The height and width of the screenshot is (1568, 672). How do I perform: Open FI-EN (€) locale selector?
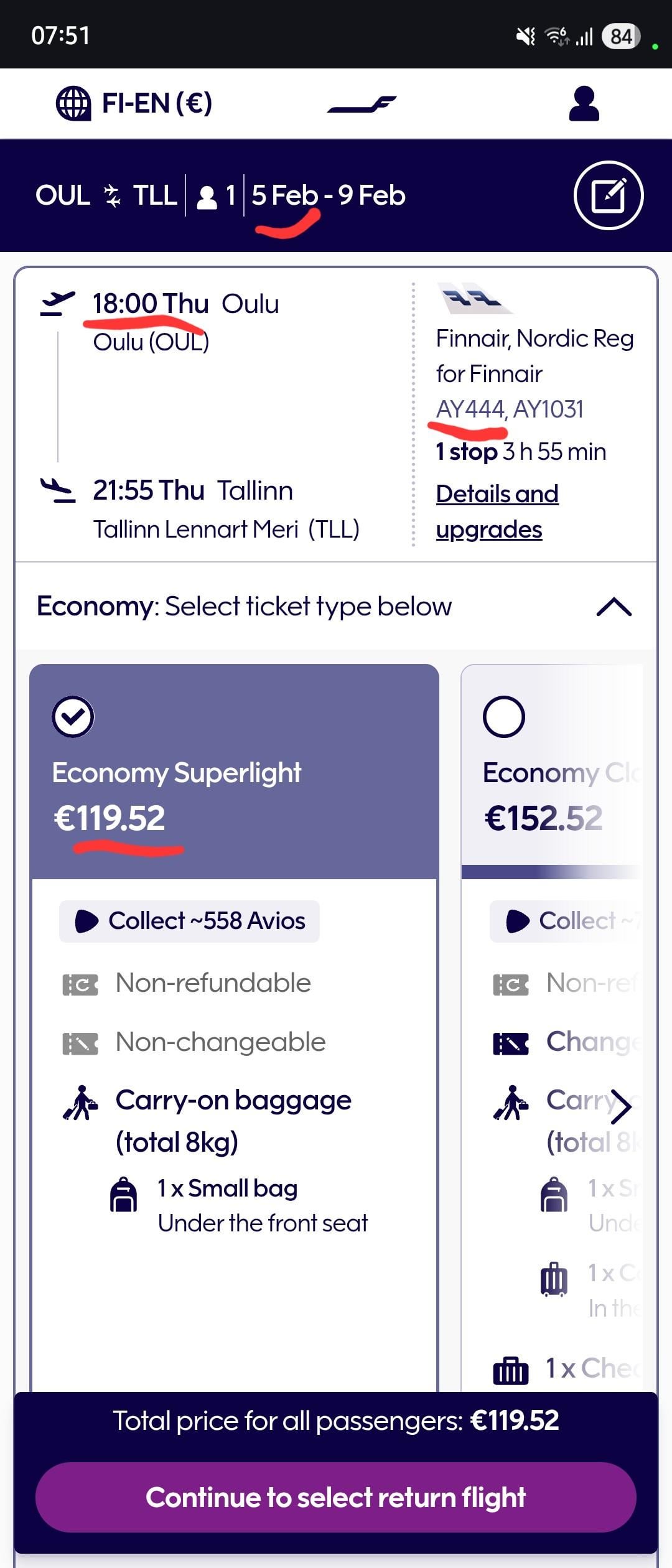pyautogui.click(x=157, y=103)
